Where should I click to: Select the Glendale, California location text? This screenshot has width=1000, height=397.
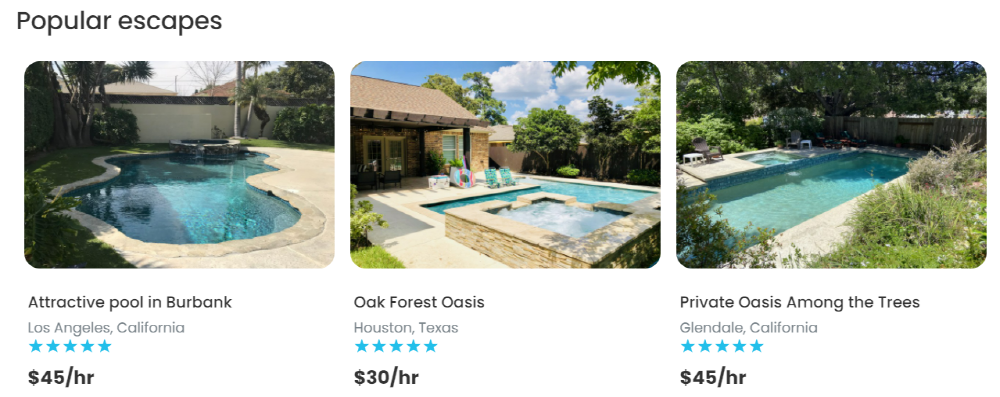tap(749, 328)
